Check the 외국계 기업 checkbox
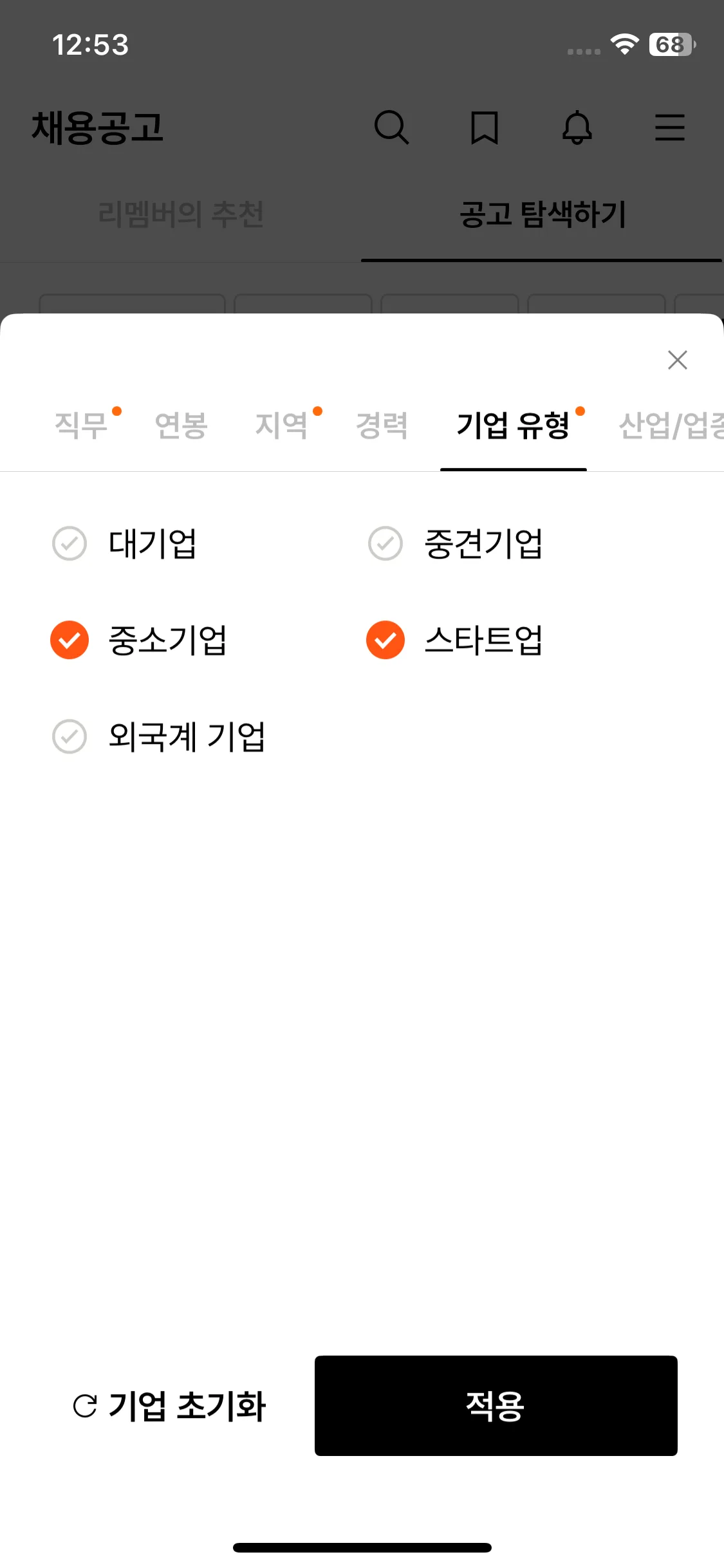 tap(70, 736)
